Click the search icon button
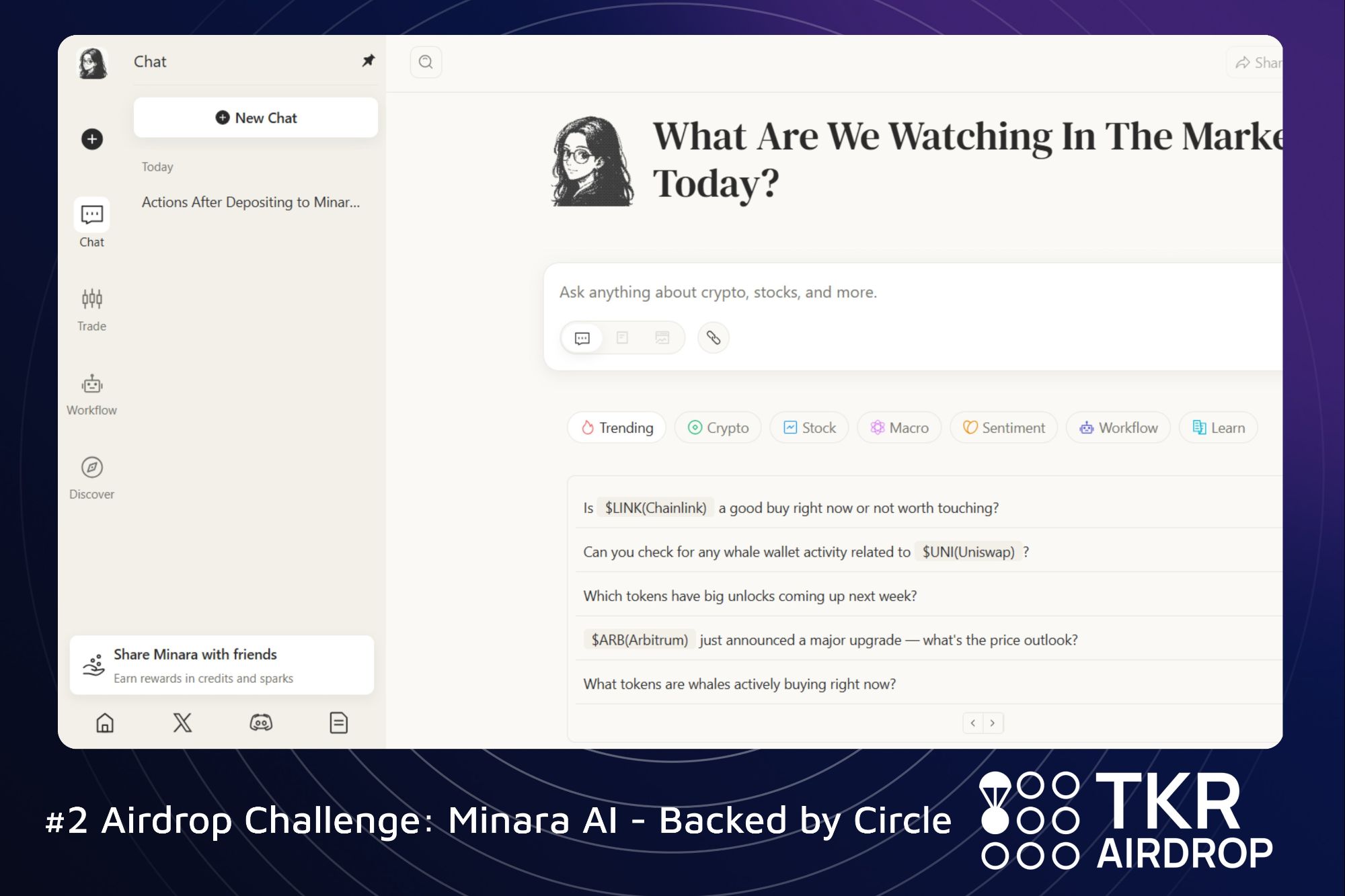The image size is (1345, 896). [426, 62]
